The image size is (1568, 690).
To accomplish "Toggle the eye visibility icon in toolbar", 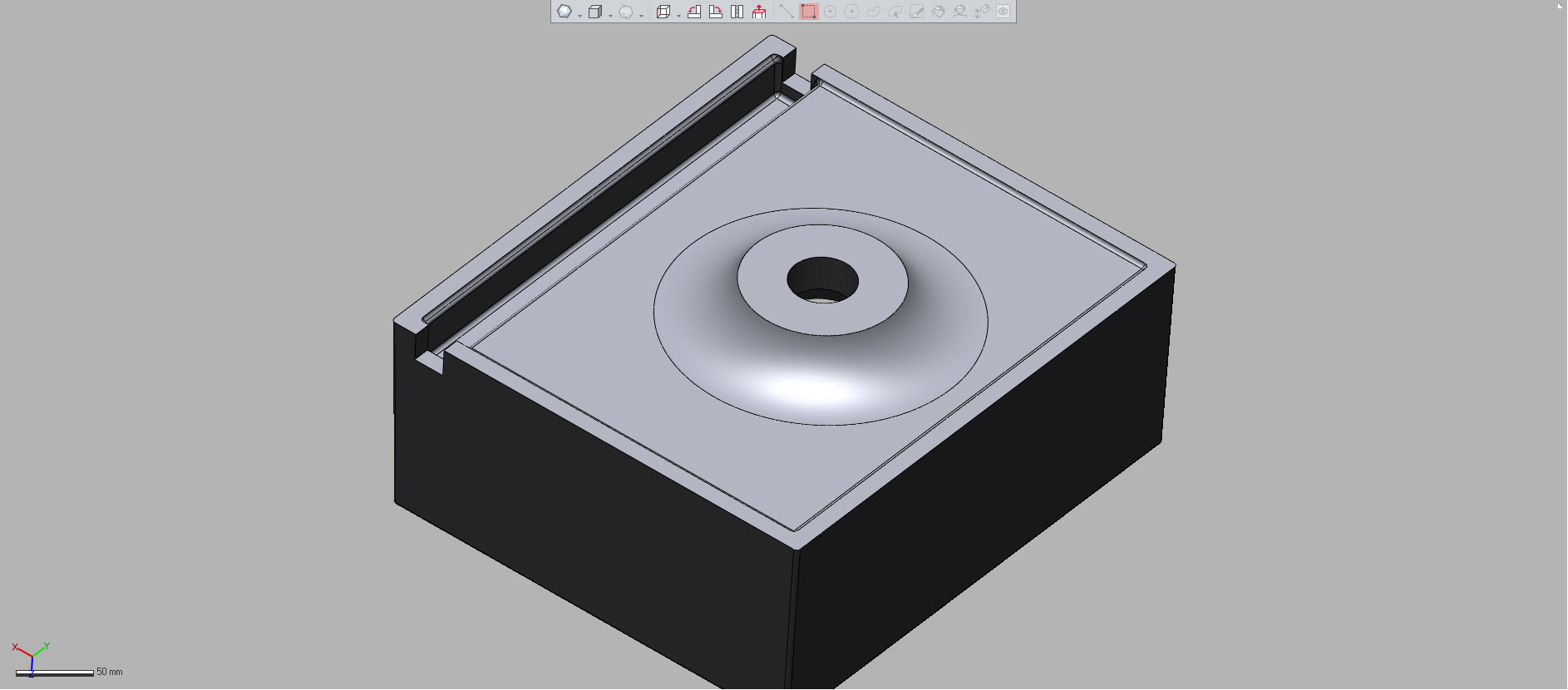I will pyautogui.click(x=1003, y=12).
